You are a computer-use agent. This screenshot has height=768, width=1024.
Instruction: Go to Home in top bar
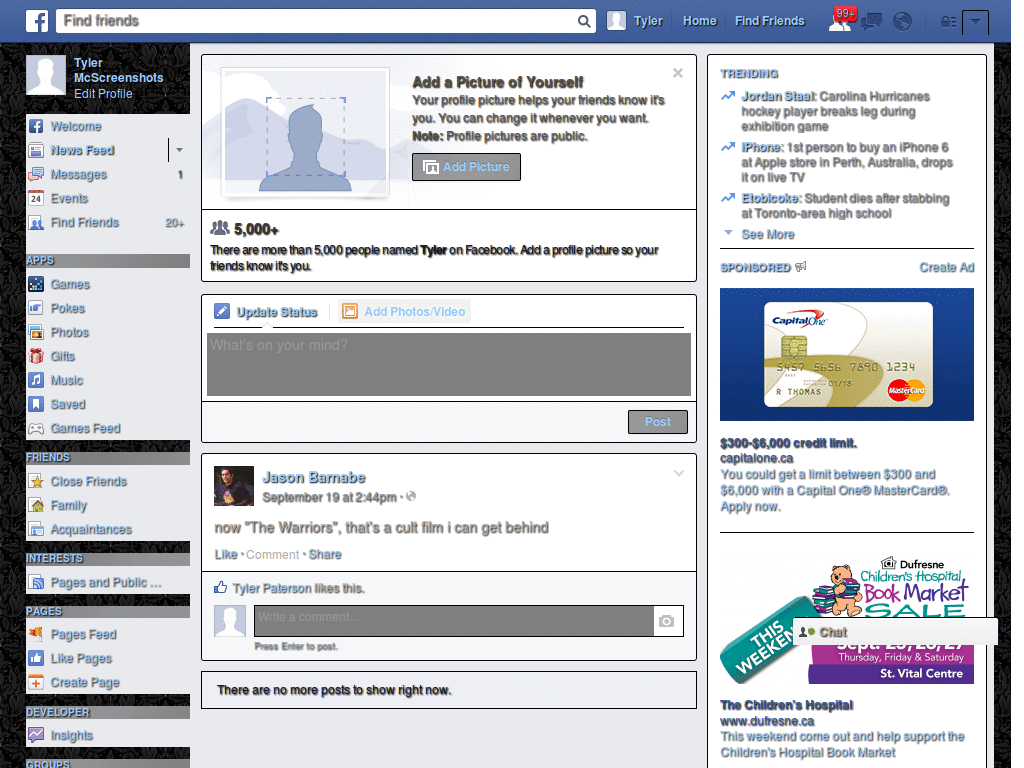tap(699, 21)
